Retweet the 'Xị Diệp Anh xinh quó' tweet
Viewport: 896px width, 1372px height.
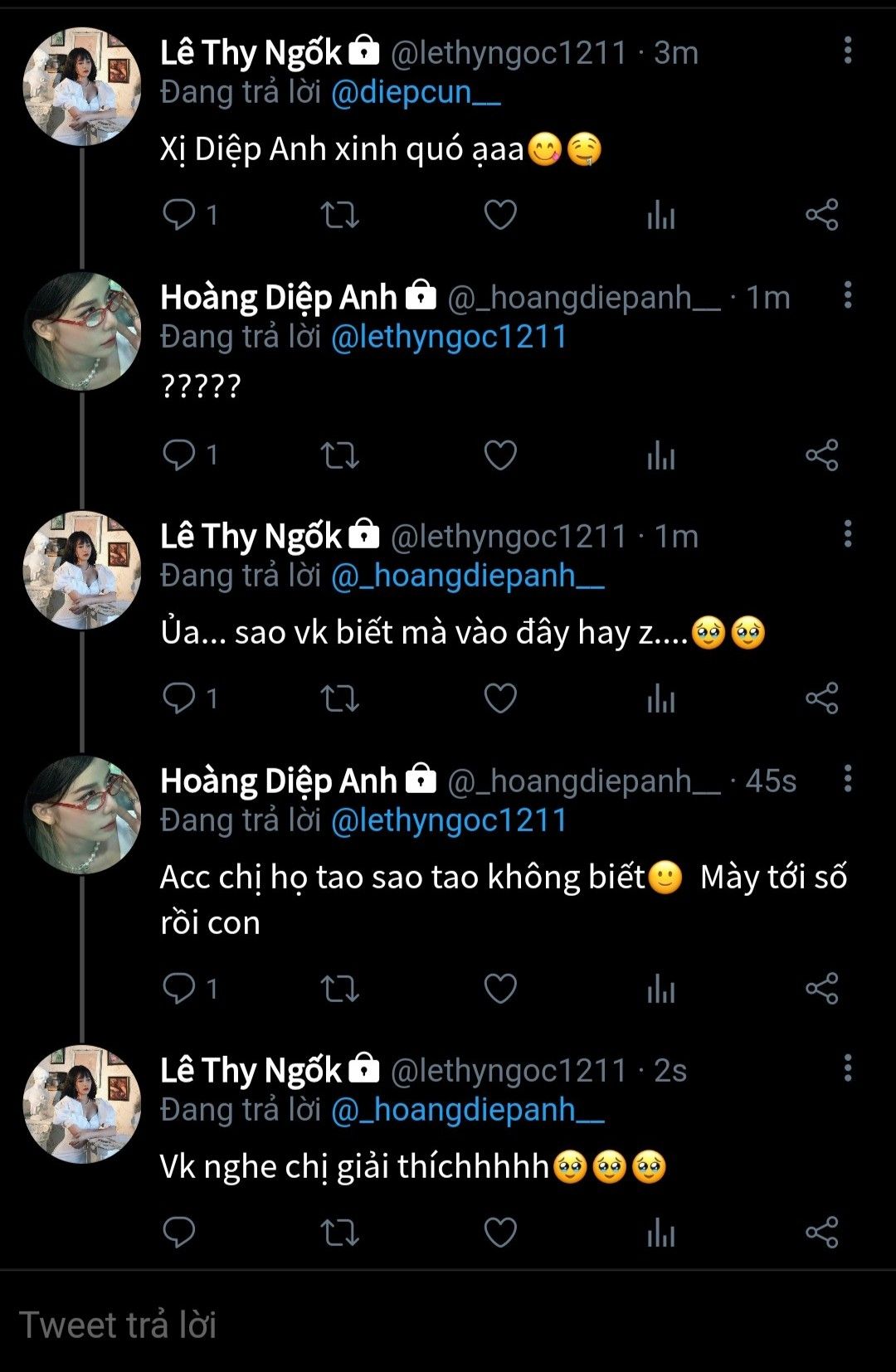tap(339, 215)
